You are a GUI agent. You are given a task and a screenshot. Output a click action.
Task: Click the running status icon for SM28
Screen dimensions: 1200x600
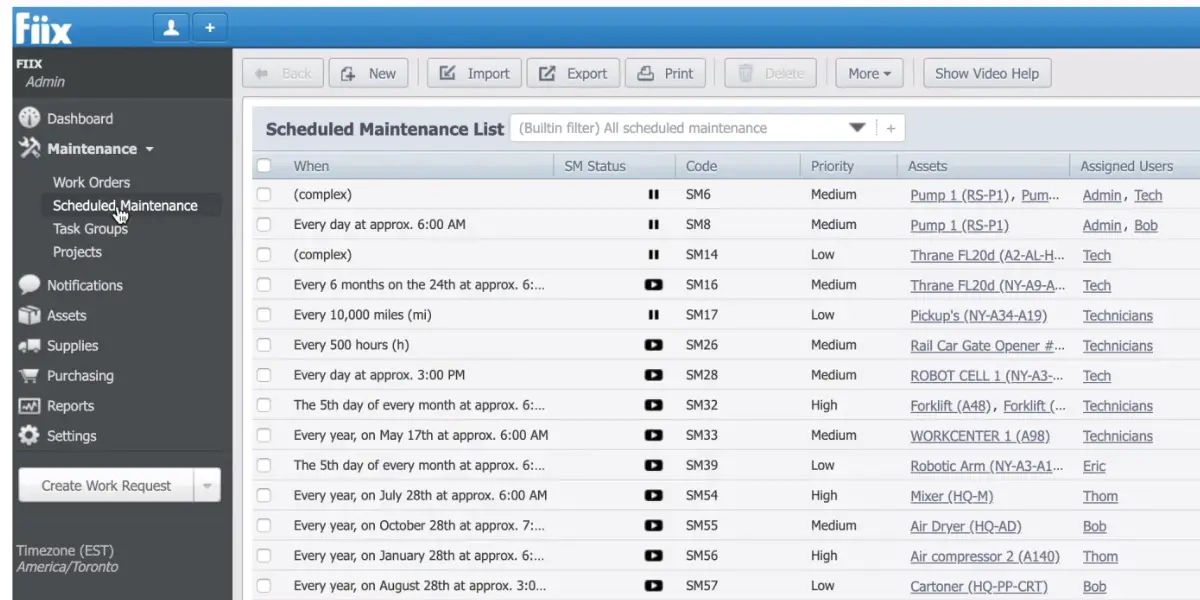click(x=654, y=375)
